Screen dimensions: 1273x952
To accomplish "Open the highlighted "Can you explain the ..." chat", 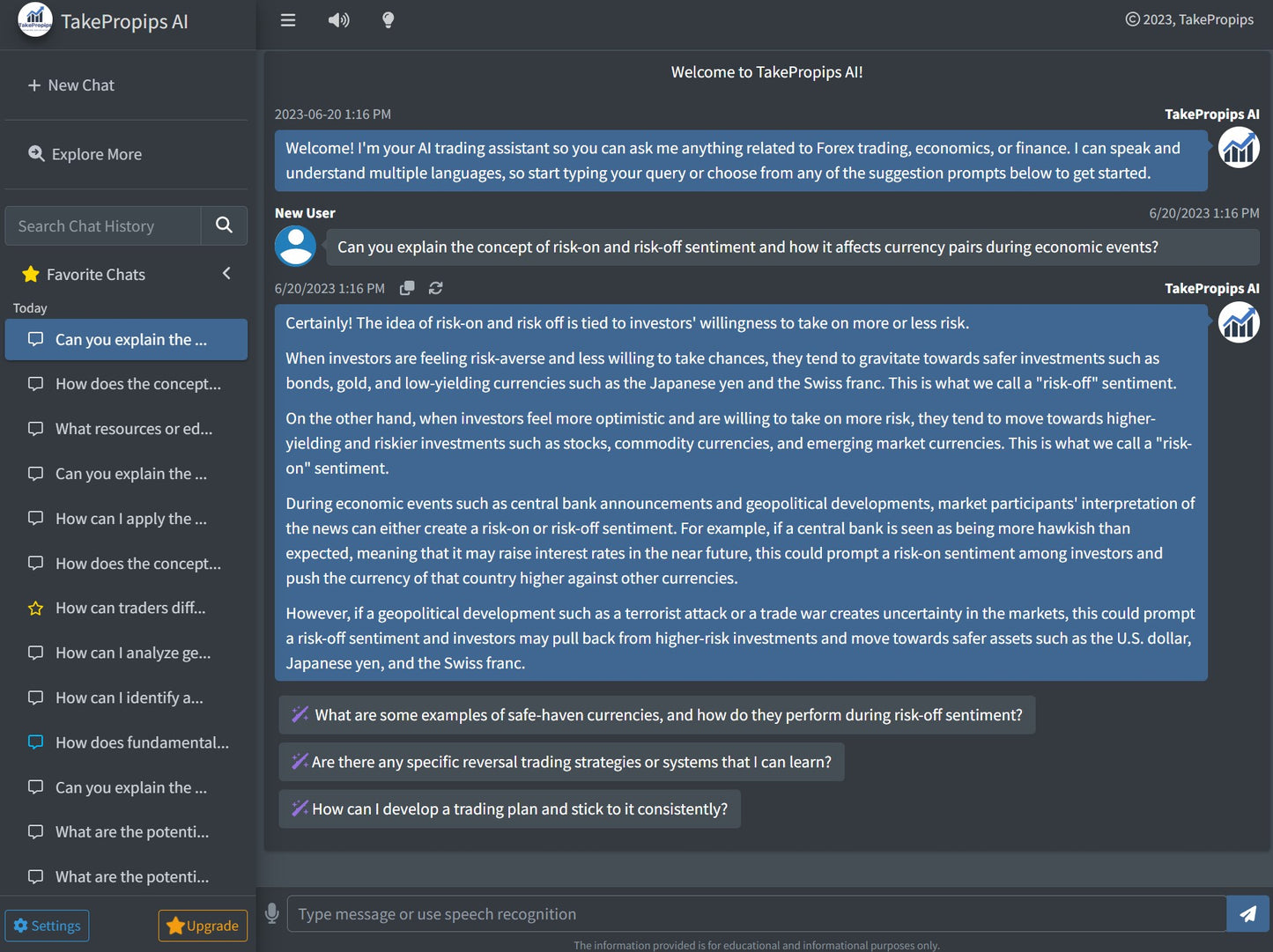I will coord(126,340).
